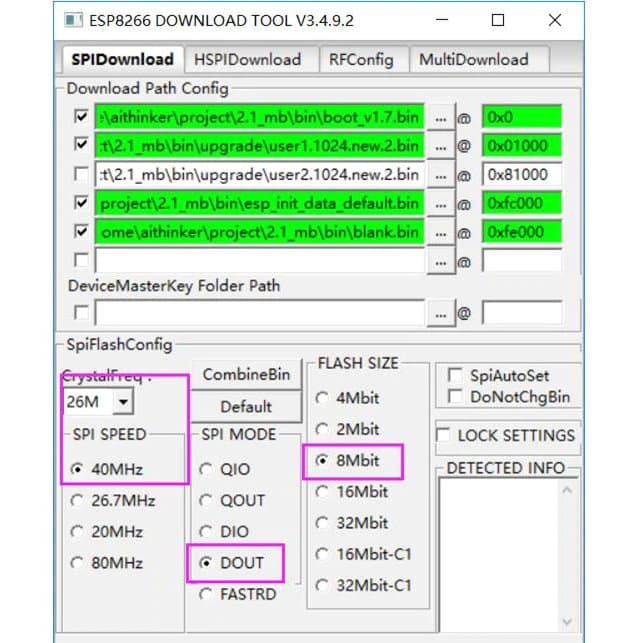Click the empty sixth row address field
The height and width of the screenshot is (643, 643).
522,260
